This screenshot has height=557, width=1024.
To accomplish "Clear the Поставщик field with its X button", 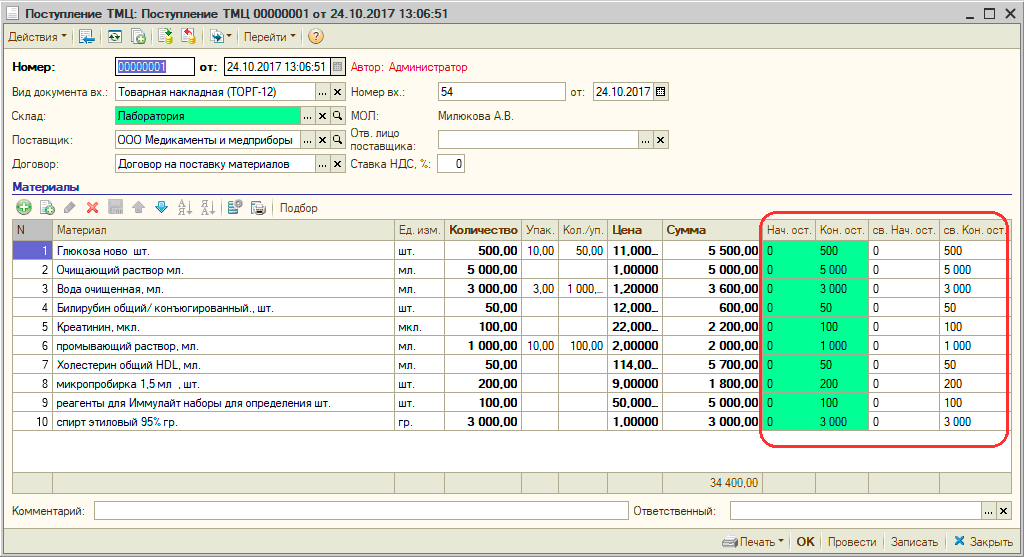I will pos(323,140).
